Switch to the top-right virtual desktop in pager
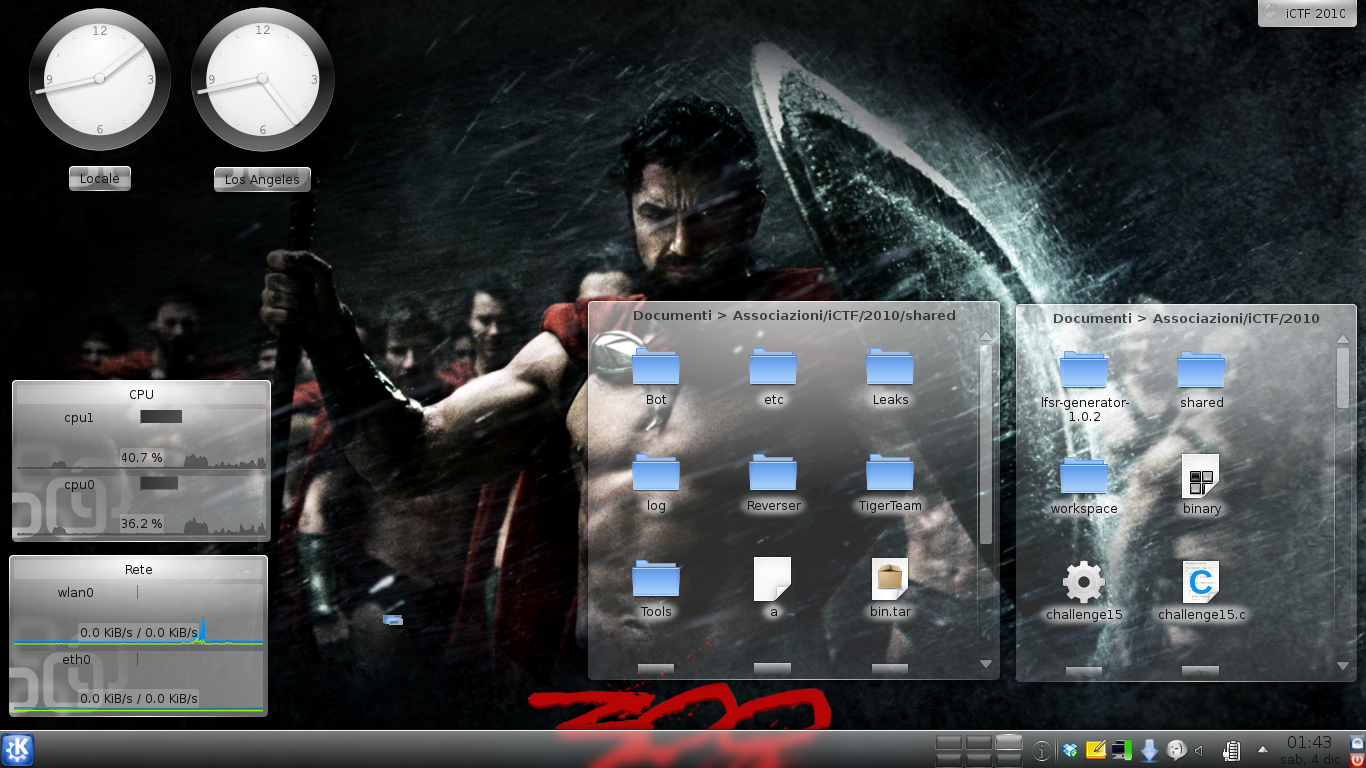 (1009, 742)
